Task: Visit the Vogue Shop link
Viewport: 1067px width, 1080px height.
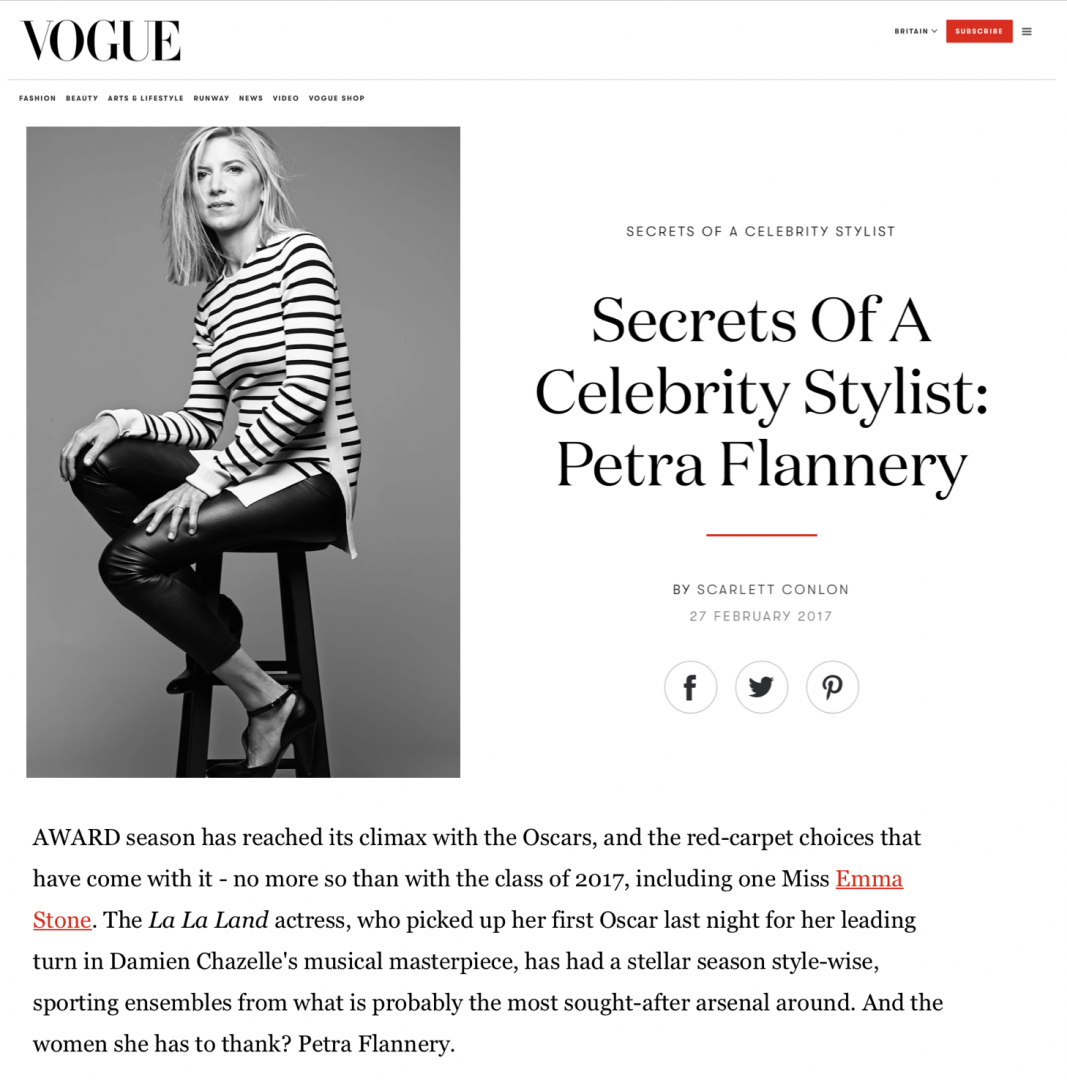Action: tap(336, 98)
